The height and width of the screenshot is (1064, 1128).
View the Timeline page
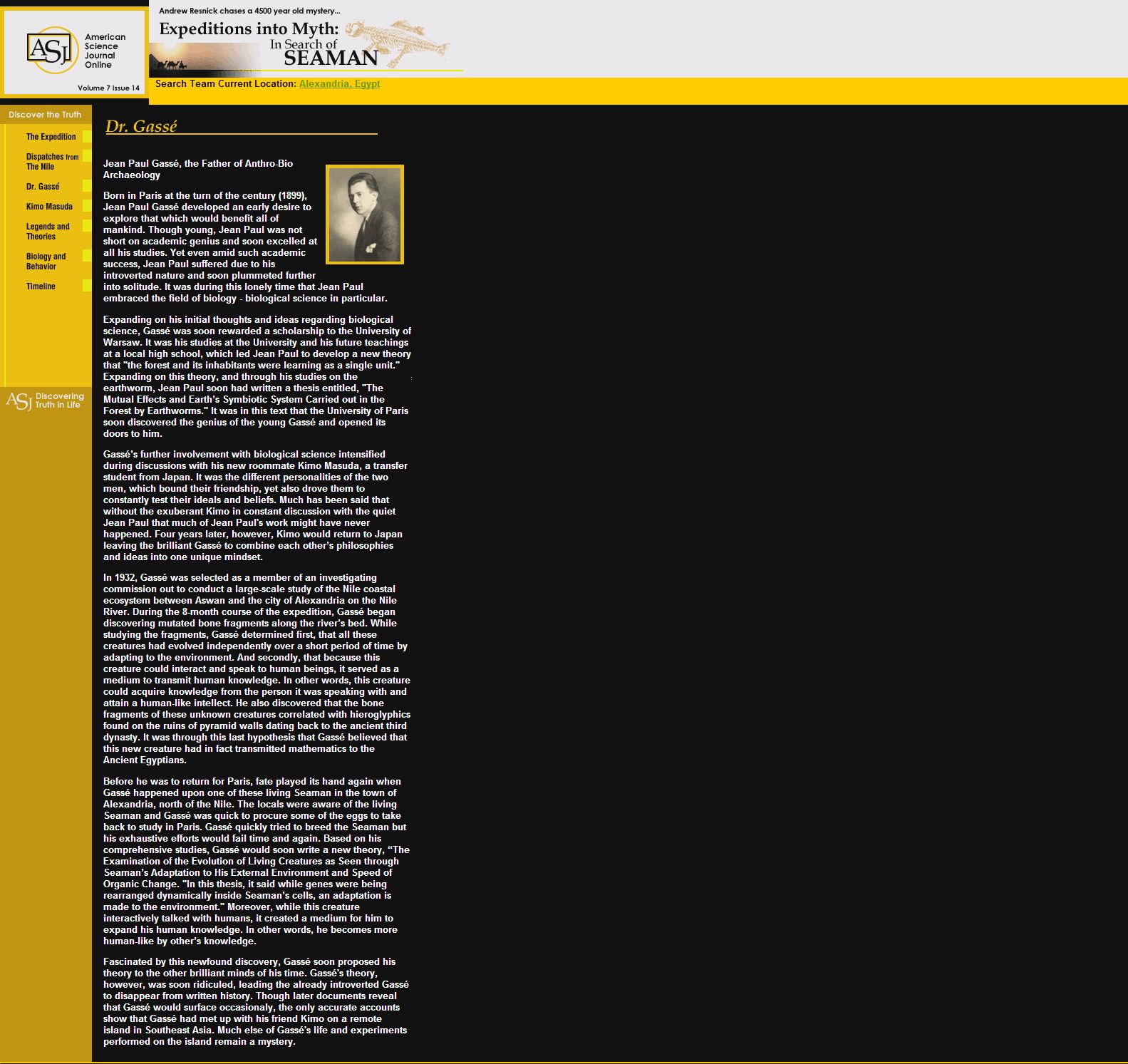pos(41,286)
